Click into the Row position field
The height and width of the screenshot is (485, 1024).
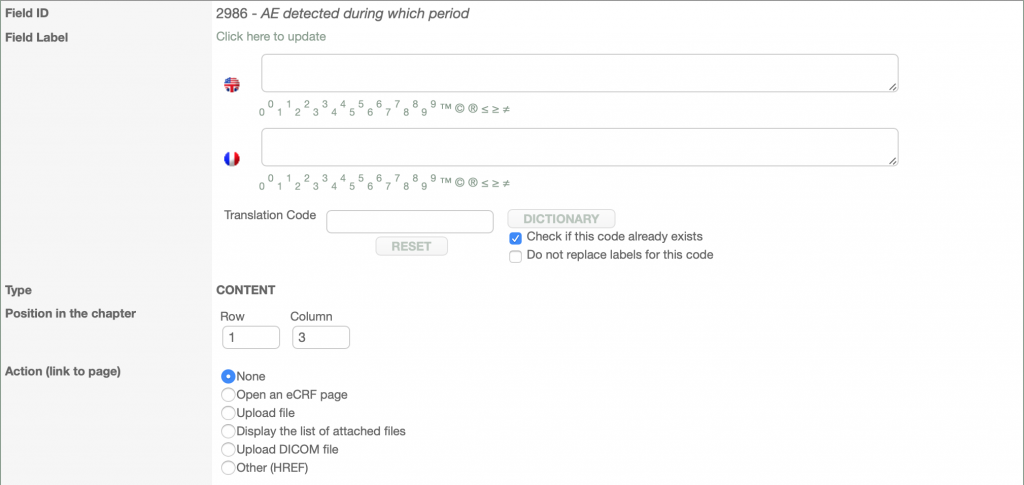point(250,338)
